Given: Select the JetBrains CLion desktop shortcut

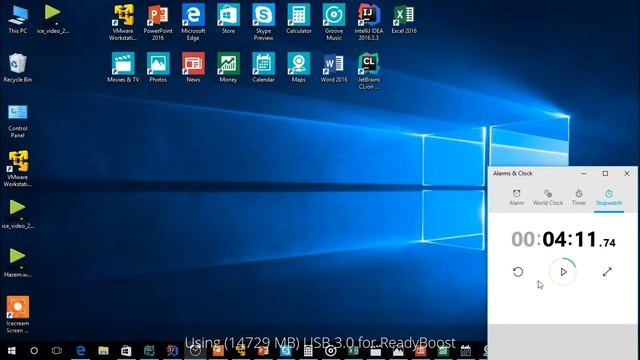Looking at the screenshot, I should (369, 71).
